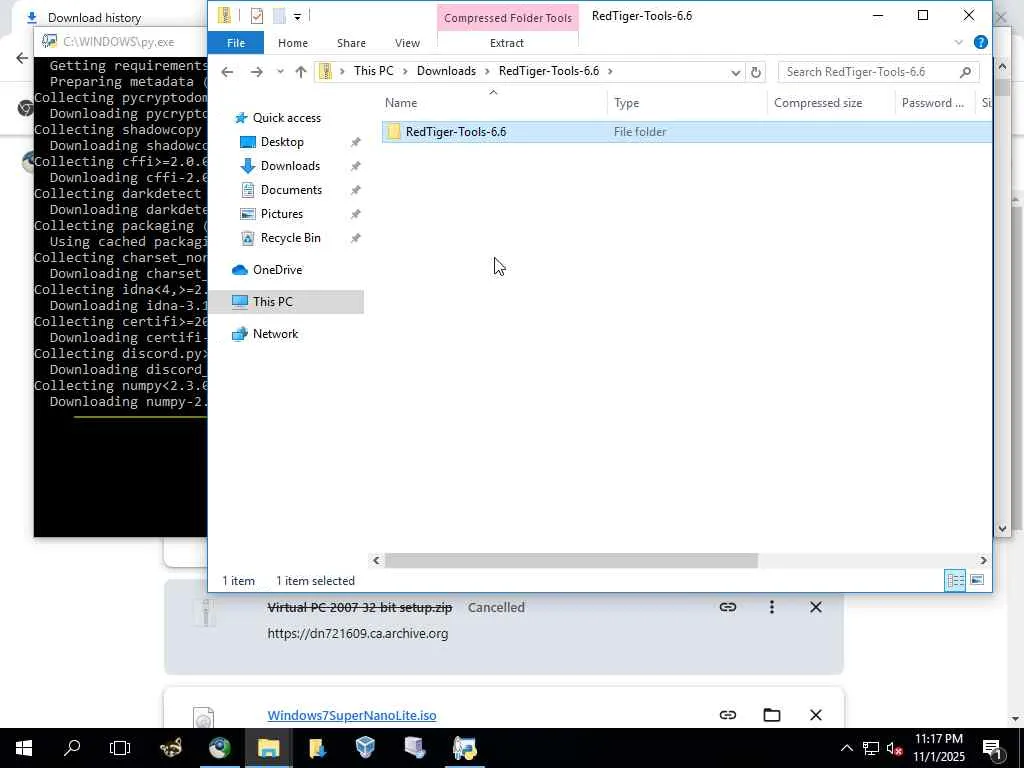Open the Action Center notifications icon
Image resolution: width=1024 pixels, height=768 pixels.
[992, 748]
